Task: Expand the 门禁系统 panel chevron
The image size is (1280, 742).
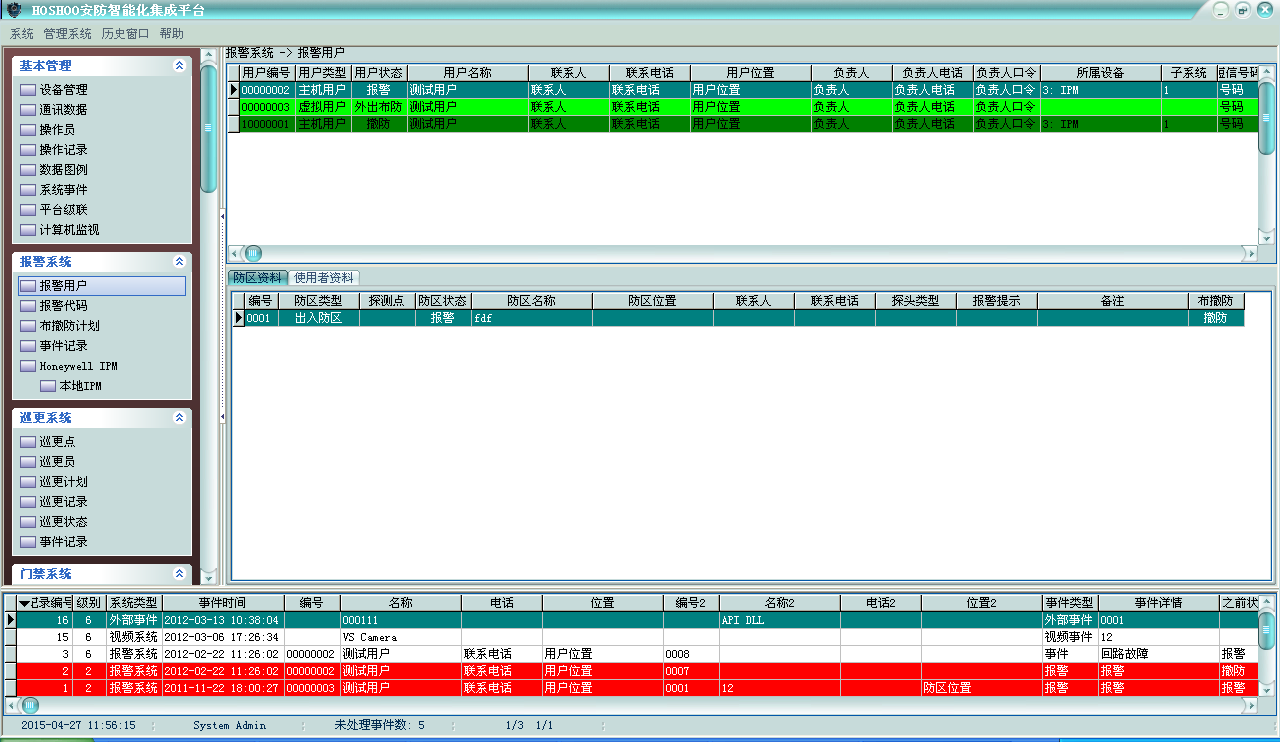Action: [x=179, y=574]
